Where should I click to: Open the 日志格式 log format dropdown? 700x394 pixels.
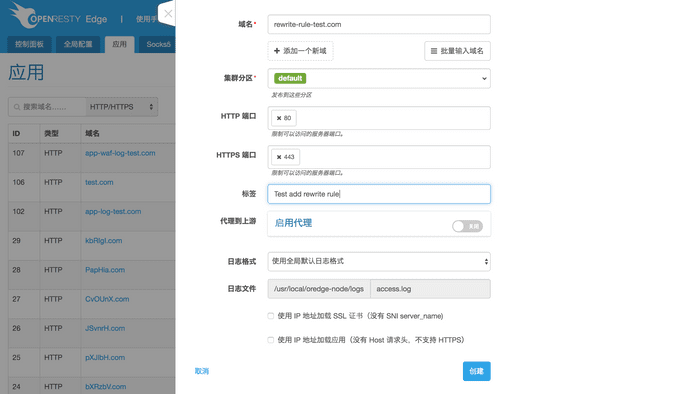click(x=379, y=261)
